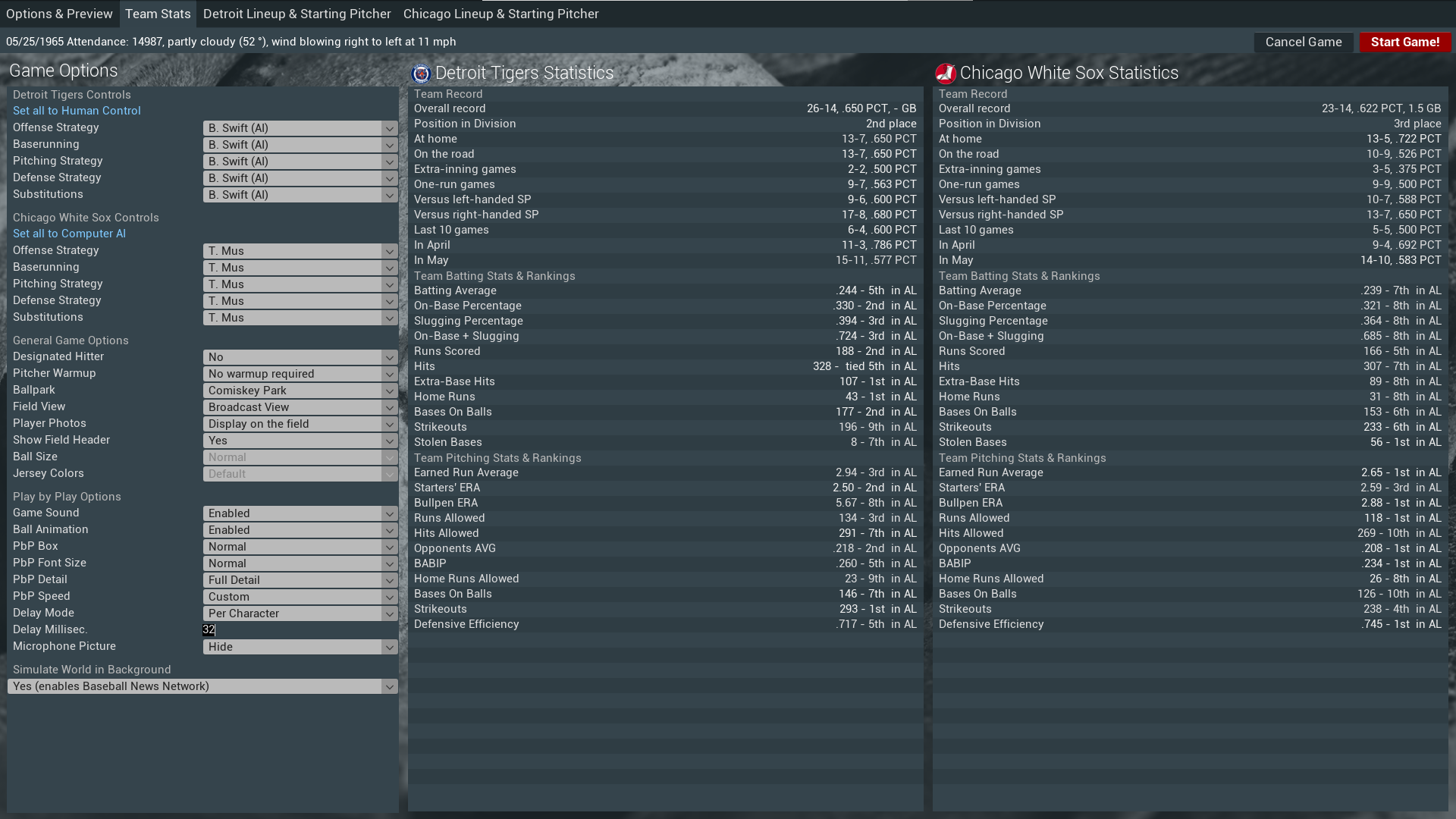Open the Microphone Picture dropdown

pos(300,647)
